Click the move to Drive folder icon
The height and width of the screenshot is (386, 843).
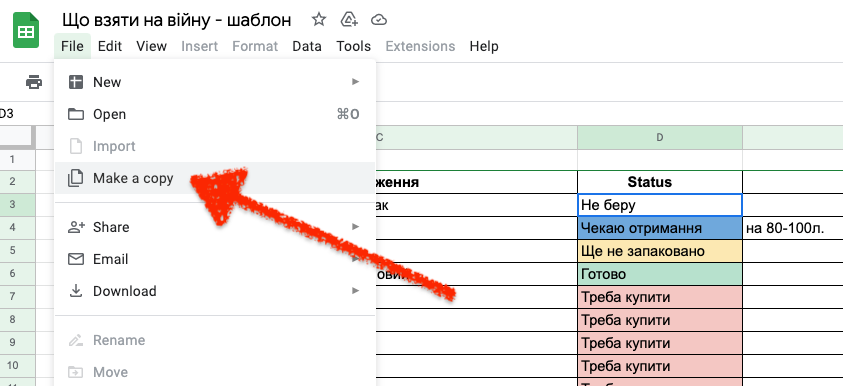(x=349, y=20)
